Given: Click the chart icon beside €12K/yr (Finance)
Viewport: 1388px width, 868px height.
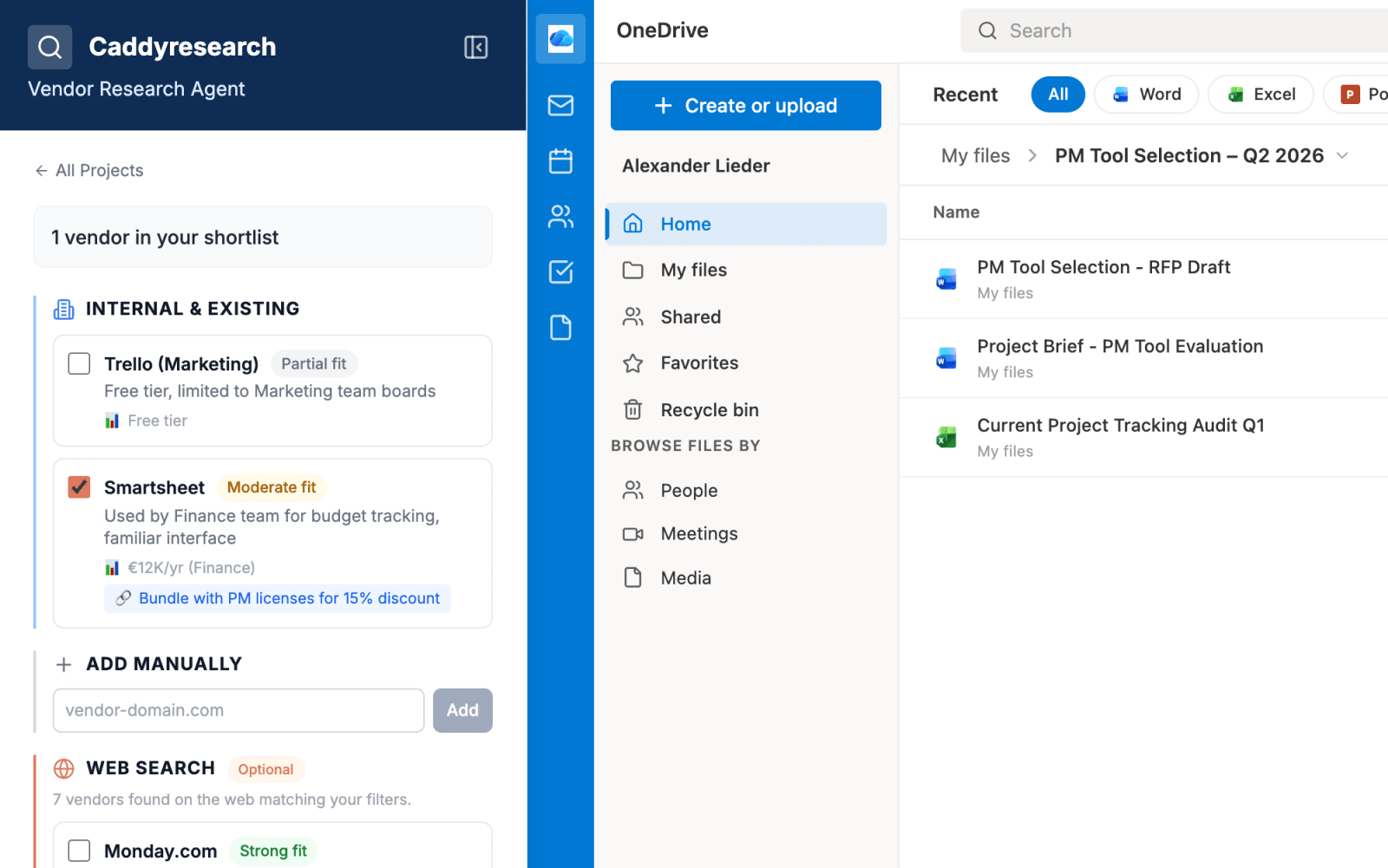Looking at the screenshot, I should (112, 568).
